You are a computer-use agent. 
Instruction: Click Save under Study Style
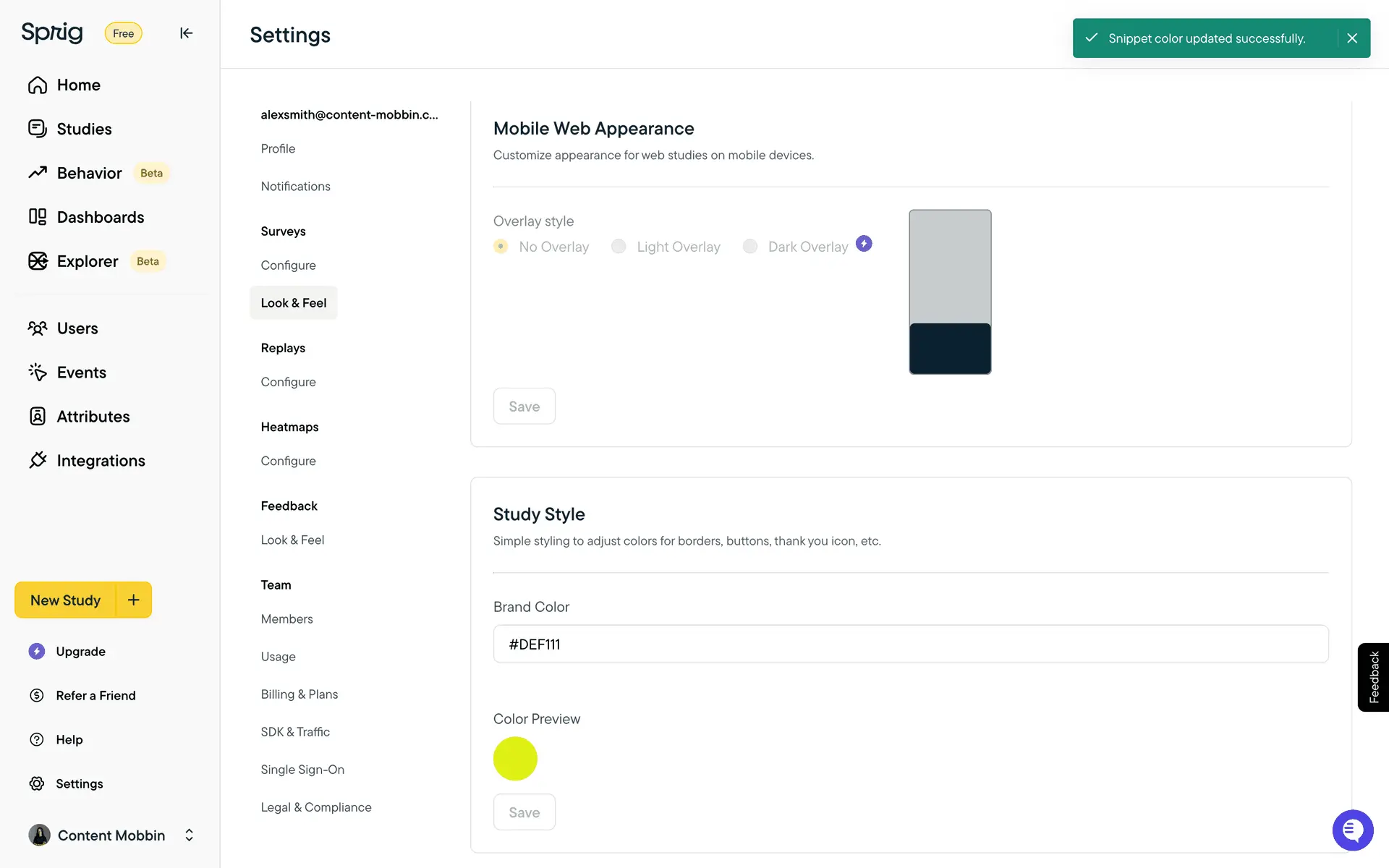(x=524, y=812)
